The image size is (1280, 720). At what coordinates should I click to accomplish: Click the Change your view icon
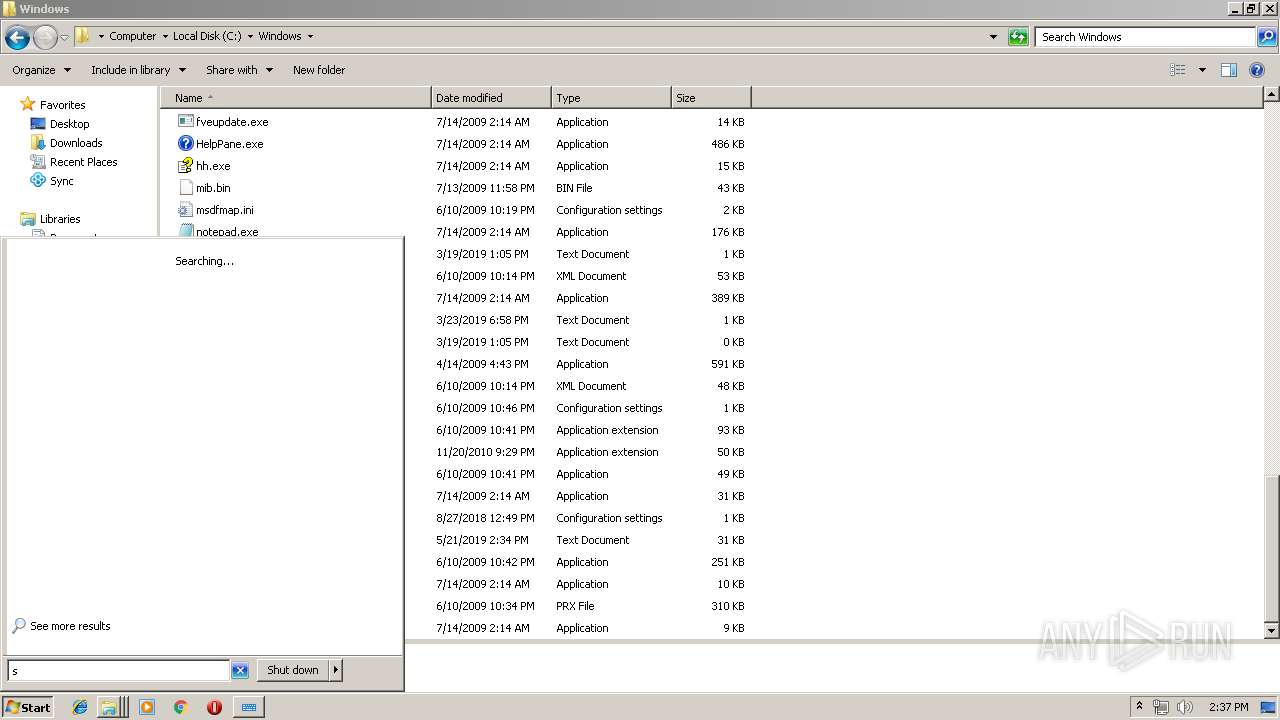1178,70
